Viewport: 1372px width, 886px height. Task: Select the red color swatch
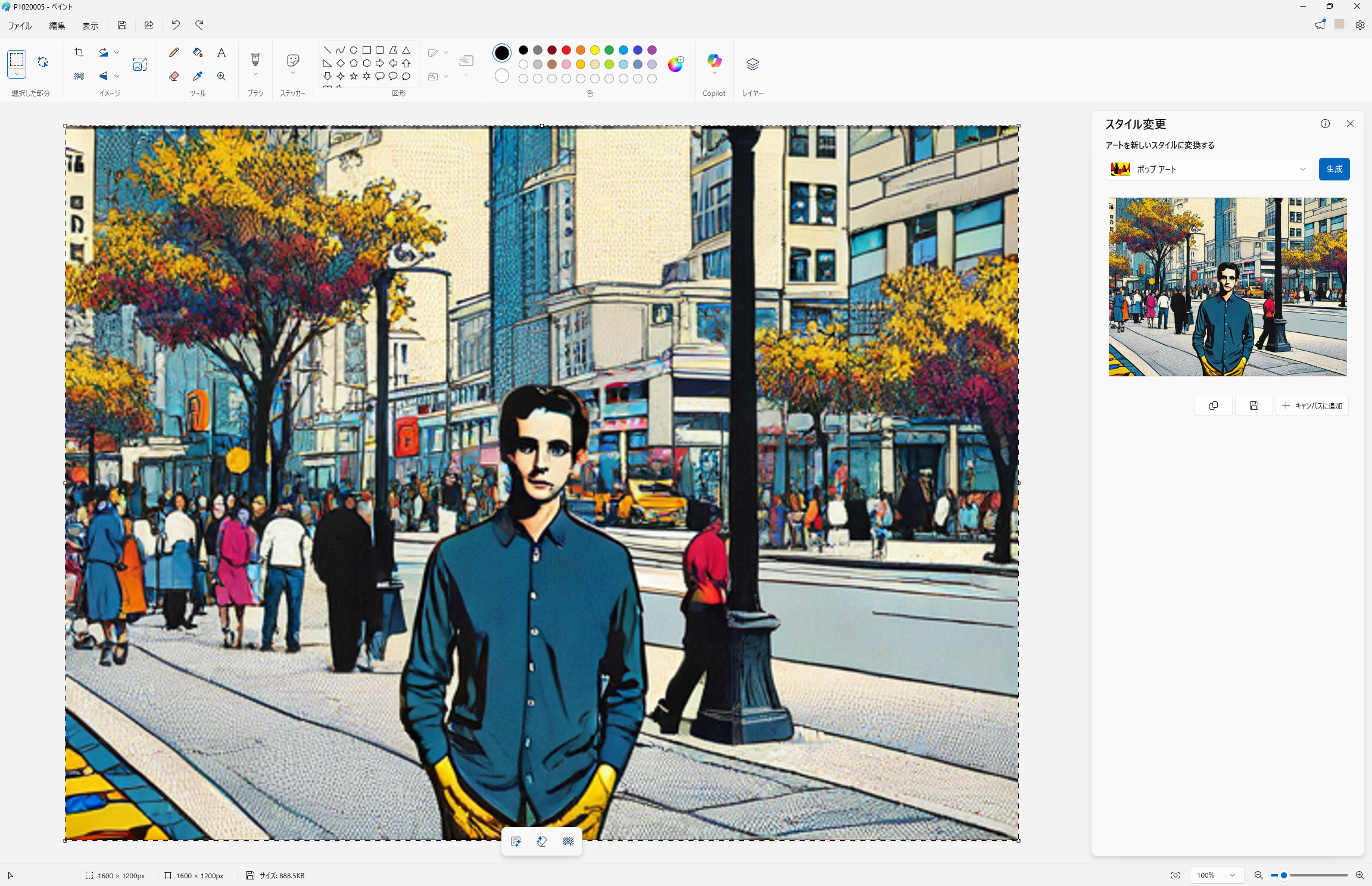566,50
